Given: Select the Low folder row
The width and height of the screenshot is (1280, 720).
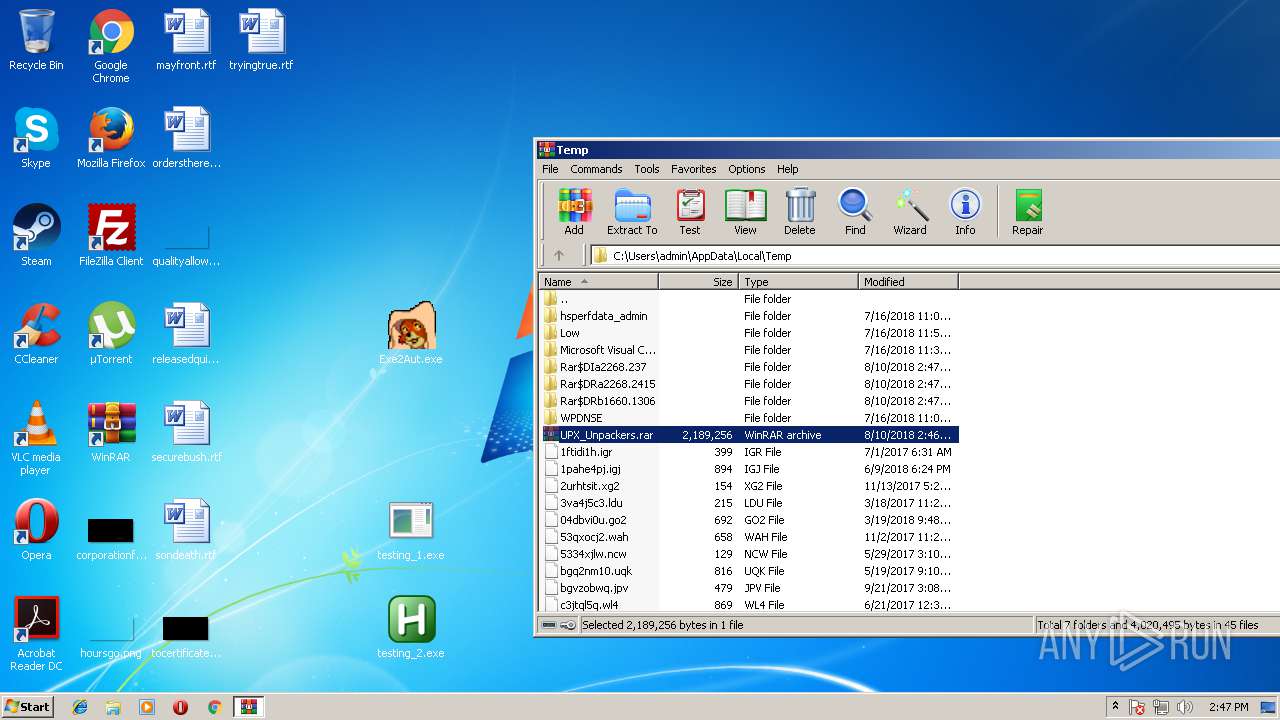Looking at the screenshot, I should point(750,333).
